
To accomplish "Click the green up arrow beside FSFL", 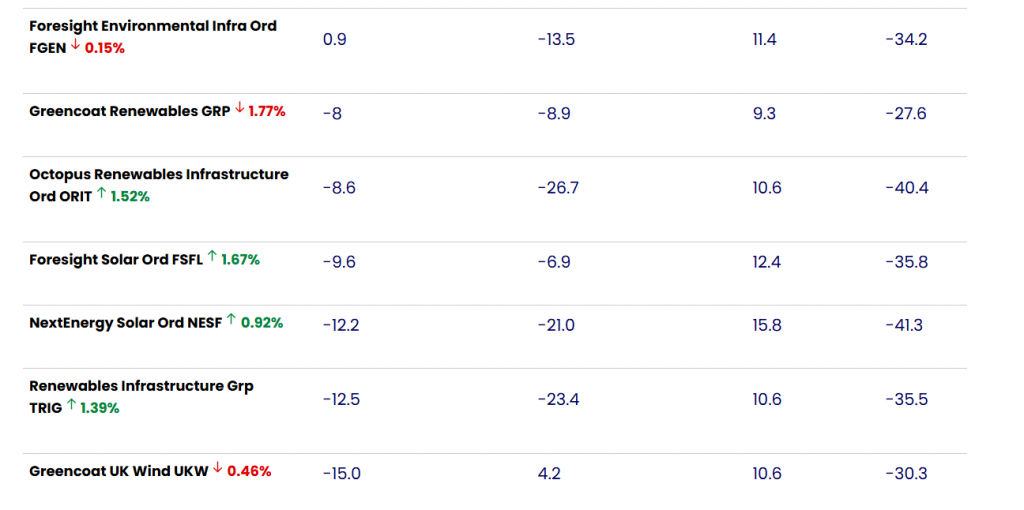I will pyautogui.click(x=212, y=257).
